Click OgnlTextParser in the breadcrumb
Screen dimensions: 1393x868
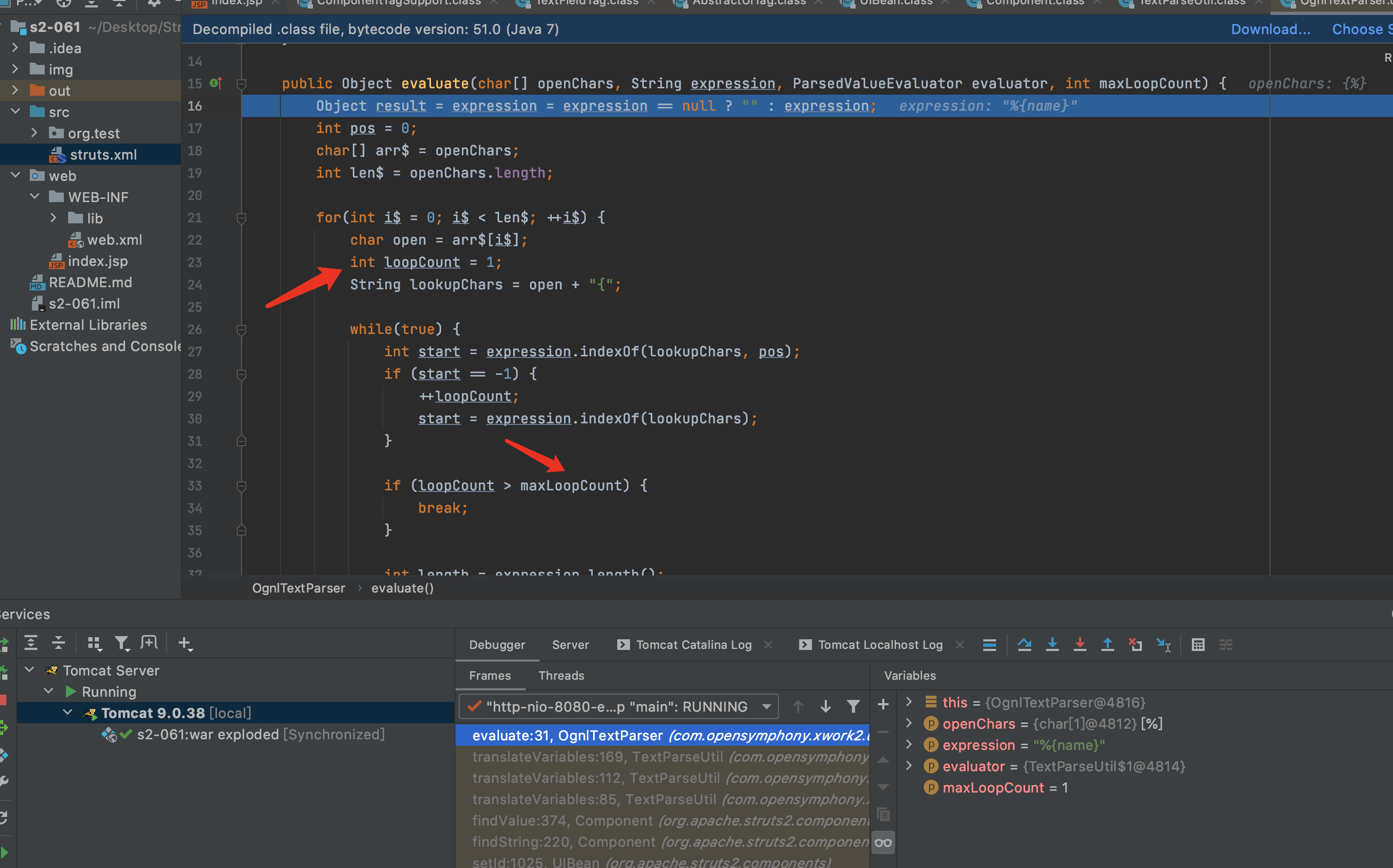298,588
